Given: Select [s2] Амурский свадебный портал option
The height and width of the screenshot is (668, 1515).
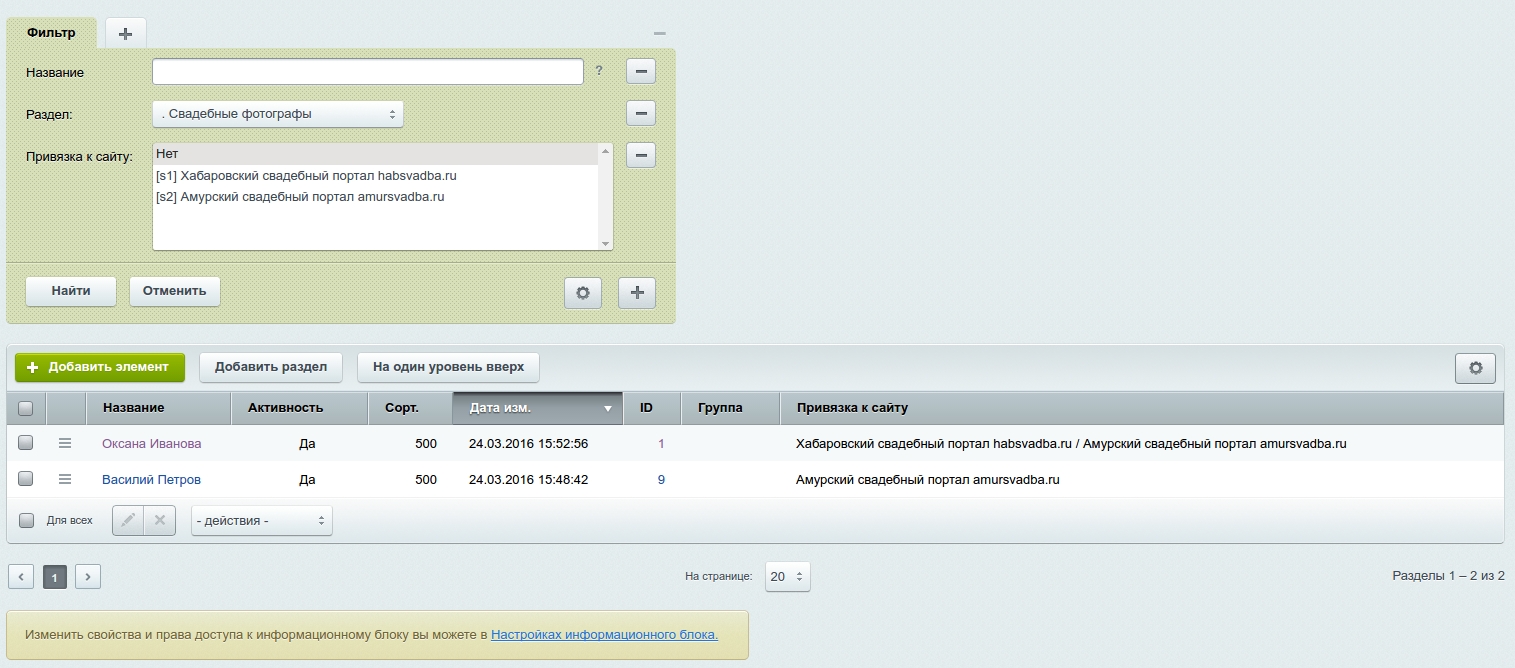Looking at the screenshot, I should point(376,197).
